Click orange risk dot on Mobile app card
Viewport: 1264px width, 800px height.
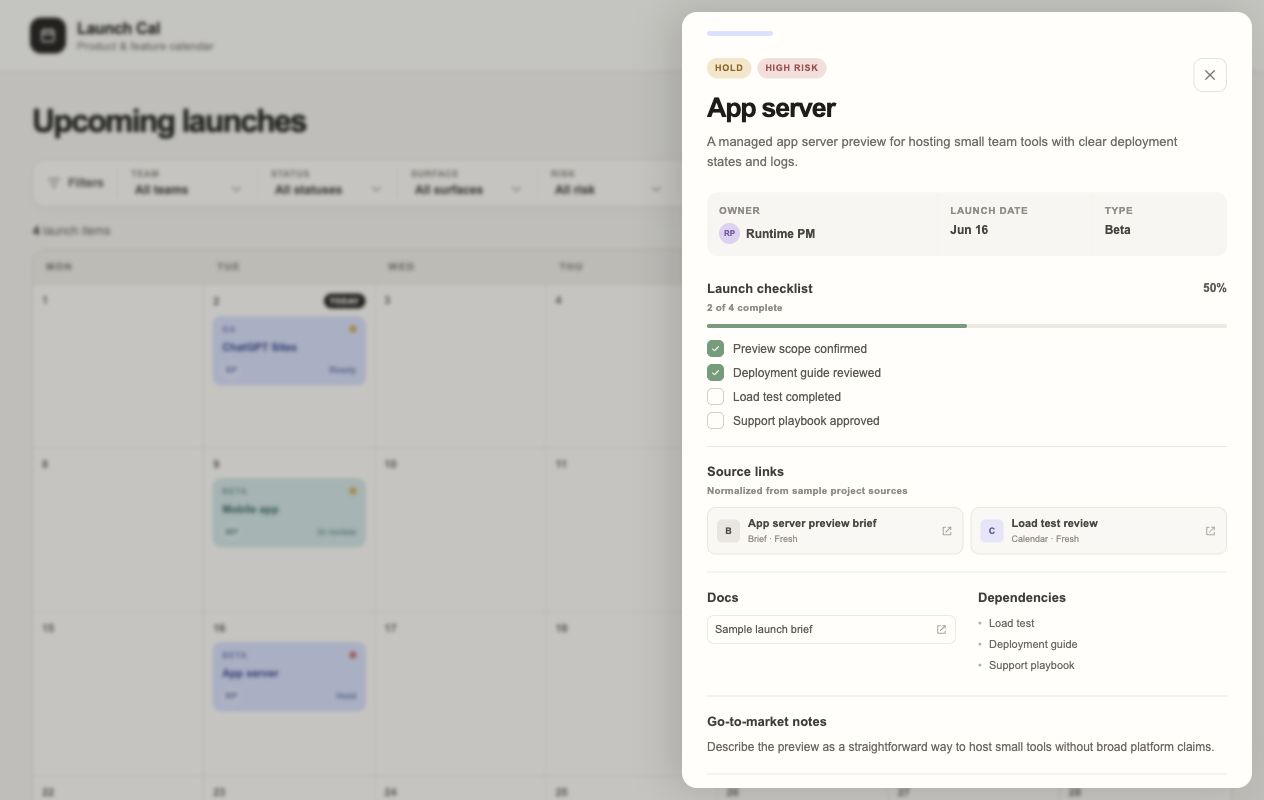click(x=353, y=491)
